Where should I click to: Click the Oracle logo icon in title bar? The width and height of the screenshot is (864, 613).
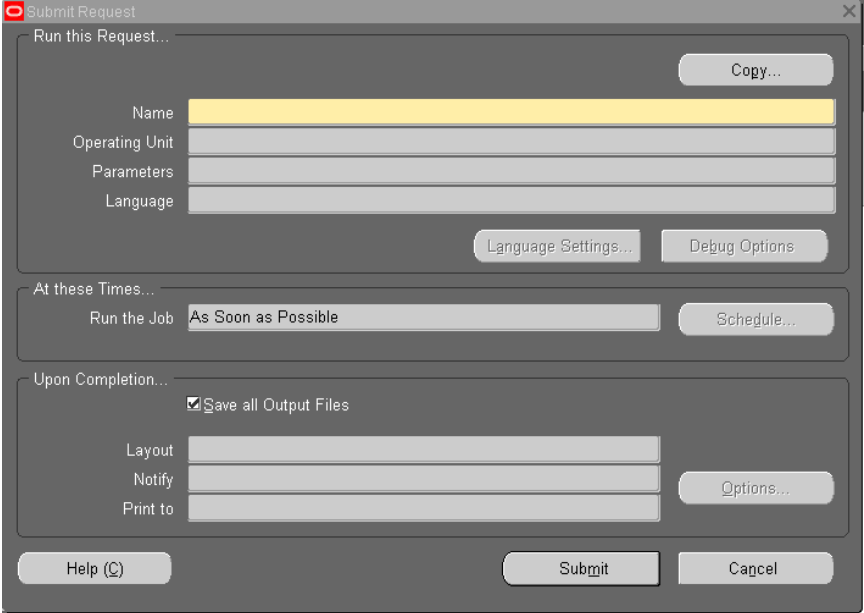click(9, 11)
